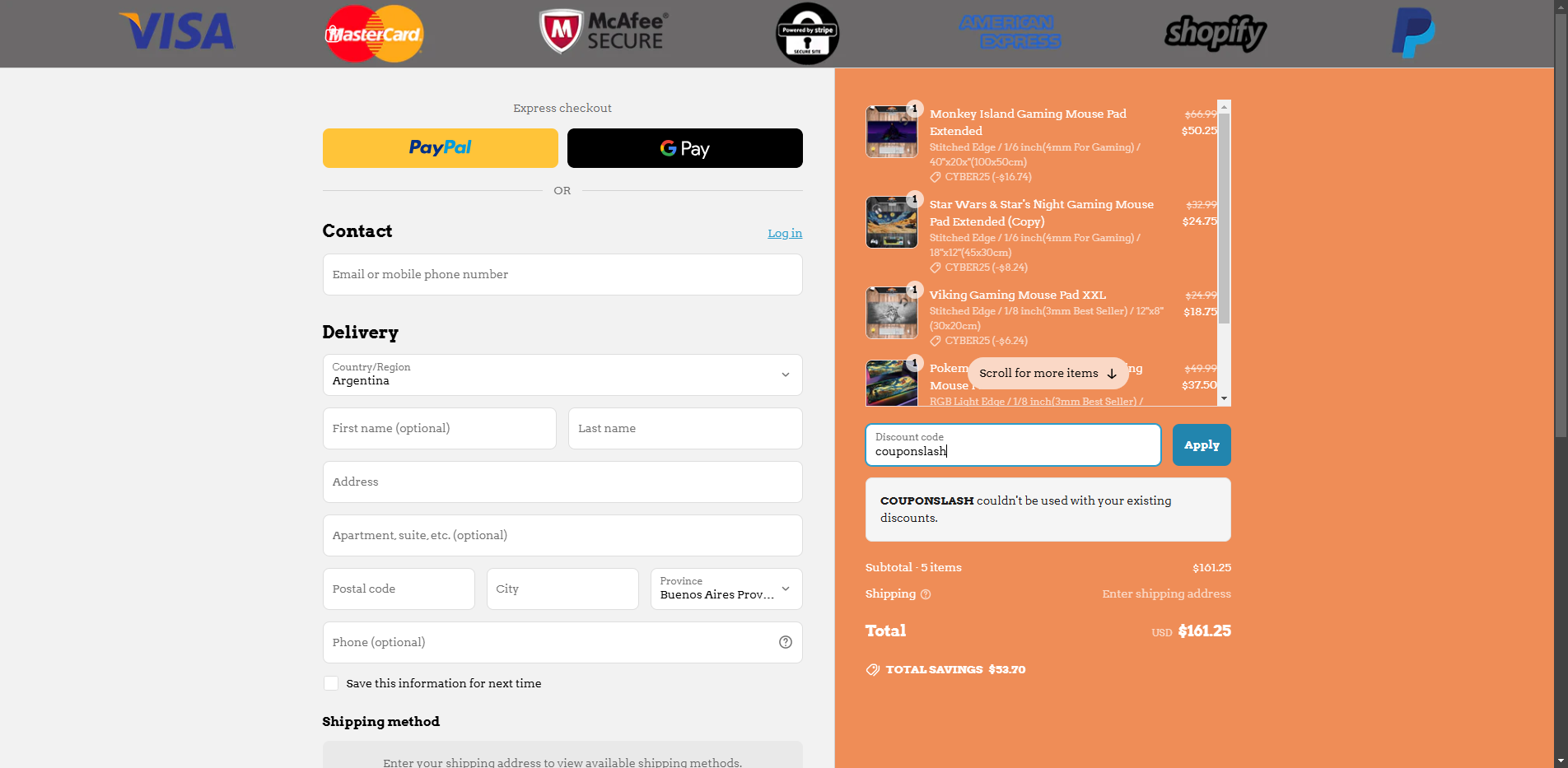This screenshot has width=1568, height=768.
Task: Enable Save this information for next time
Action: [x=330, y=683]
